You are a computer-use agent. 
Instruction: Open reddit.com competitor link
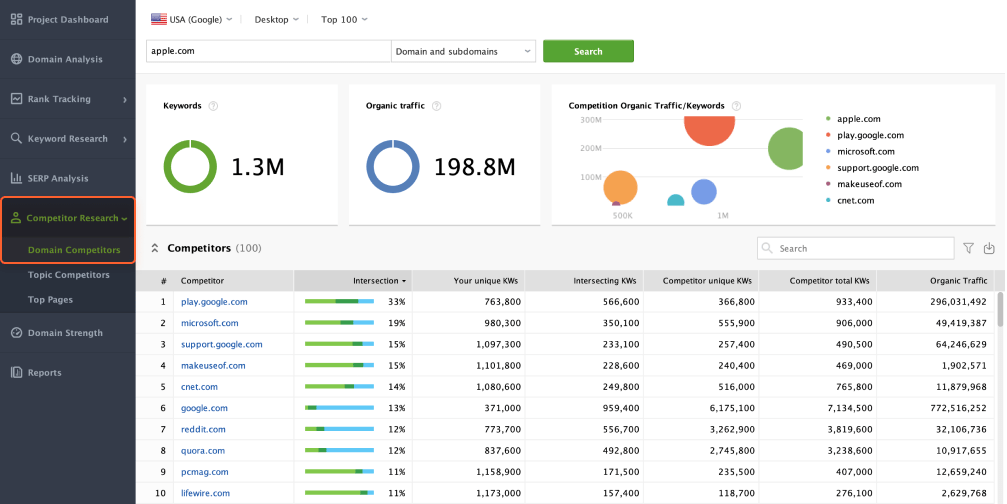coord(203,429)
